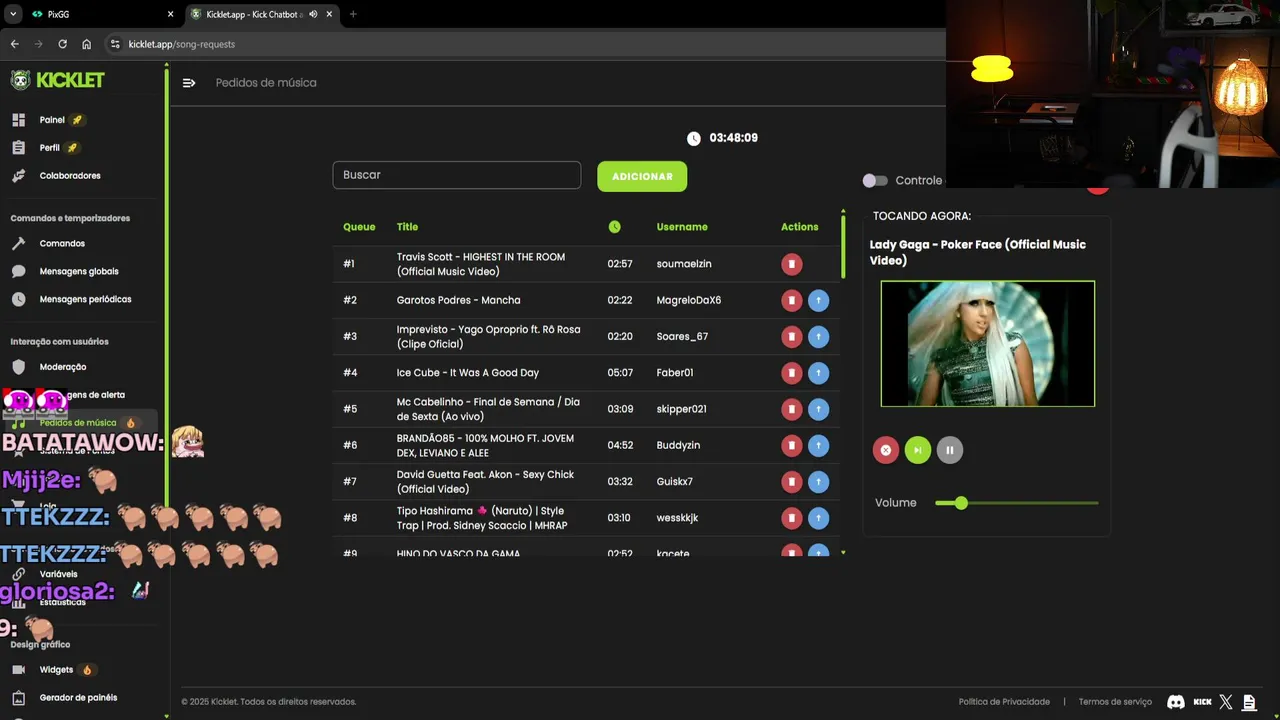Click the Queue column header

[x=359, y=227]
